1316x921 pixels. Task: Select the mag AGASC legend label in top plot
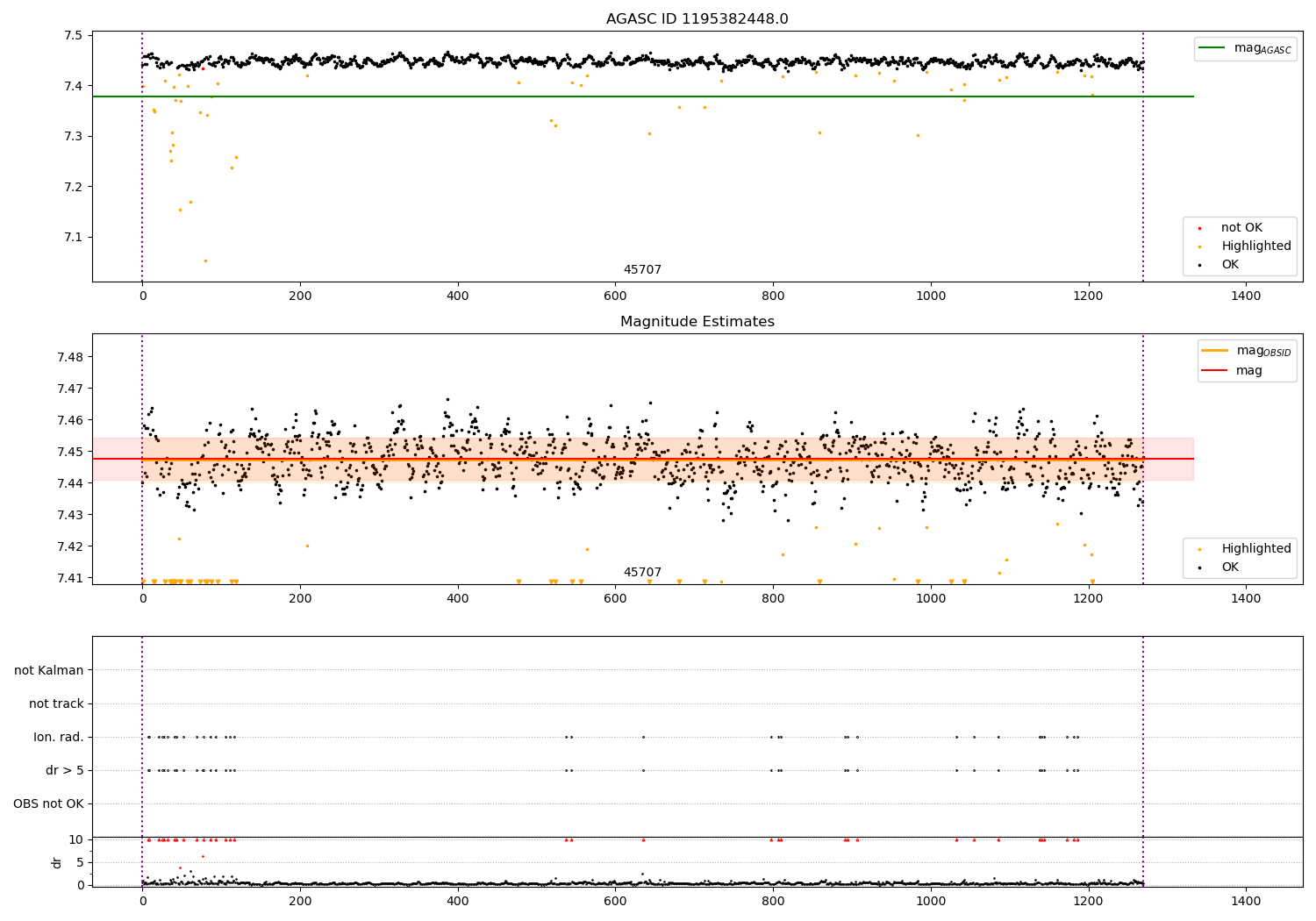1262,48
